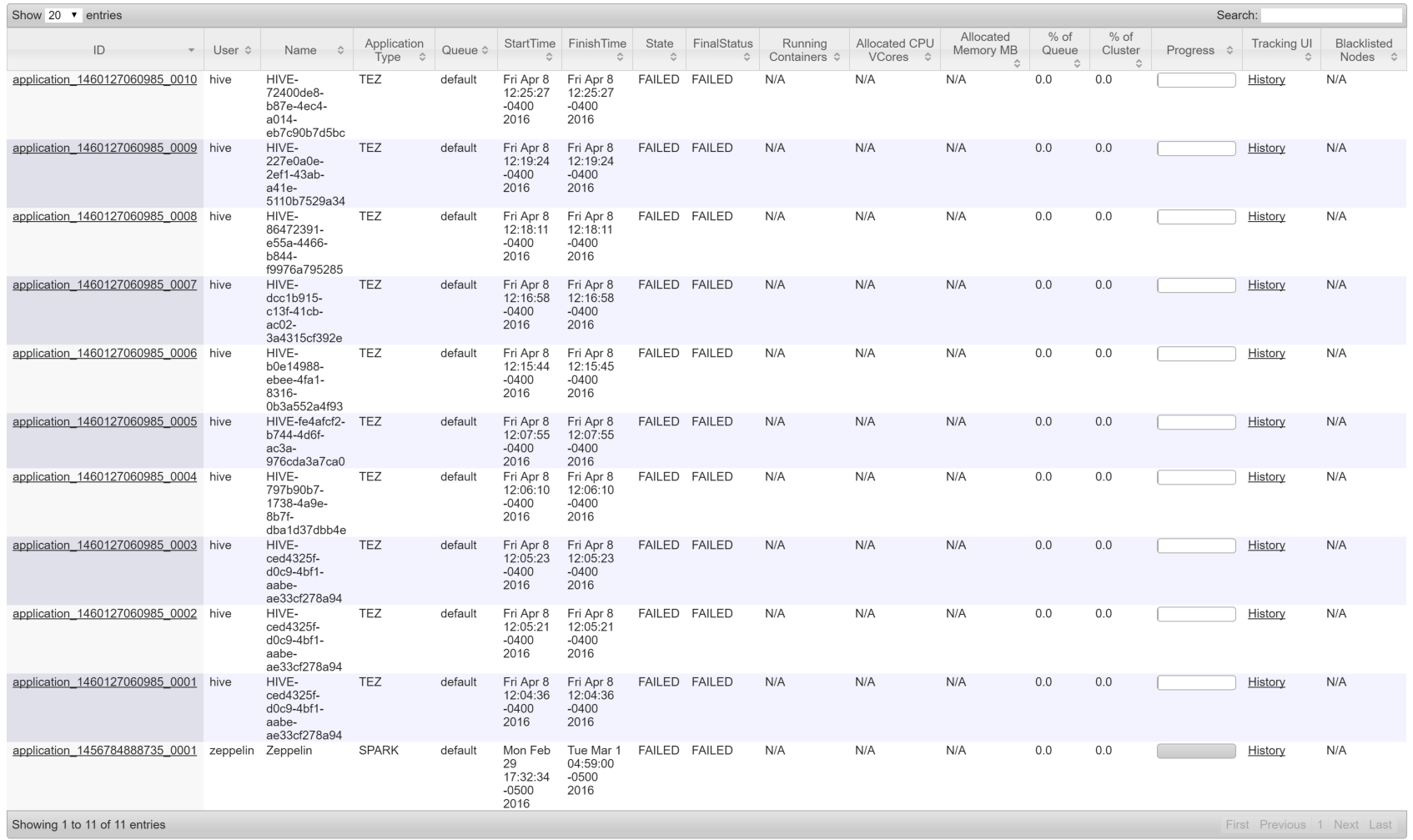1413x840 pixels.
Task: Toggle sorting on the Running Containers column header
Action: pos(837,57)
